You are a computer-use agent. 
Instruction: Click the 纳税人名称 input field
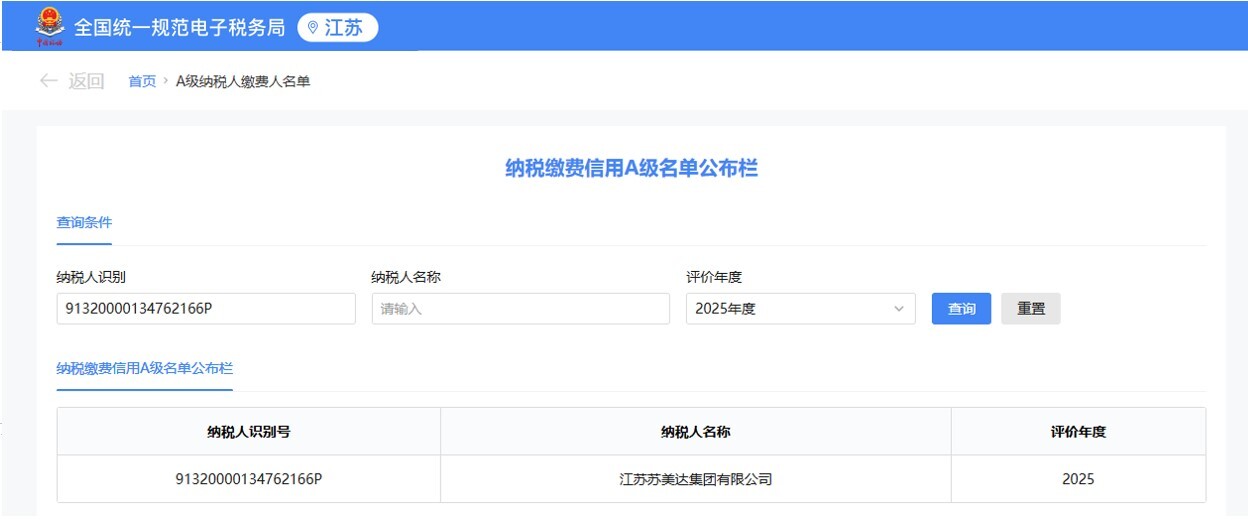coord(521,309)
